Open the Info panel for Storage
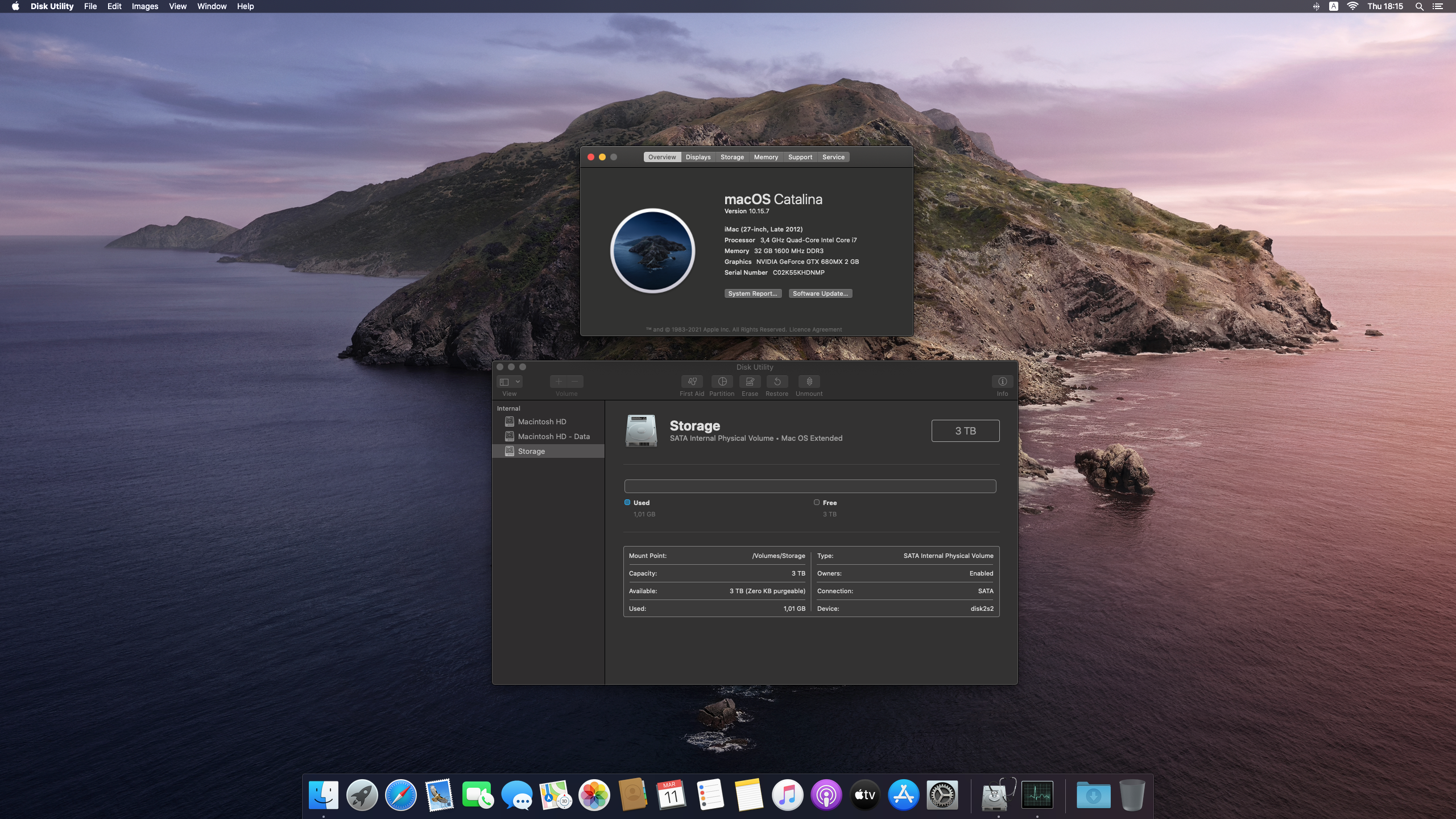 [1002, 382]
